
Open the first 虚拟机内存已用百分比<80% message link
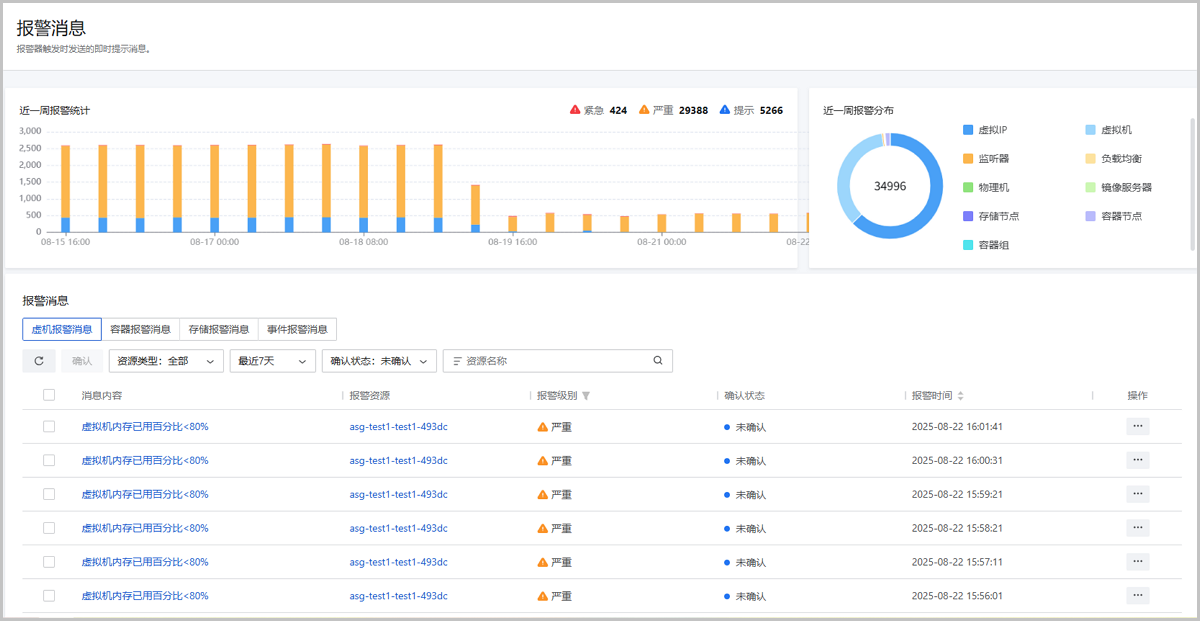[x=145, y=427]
